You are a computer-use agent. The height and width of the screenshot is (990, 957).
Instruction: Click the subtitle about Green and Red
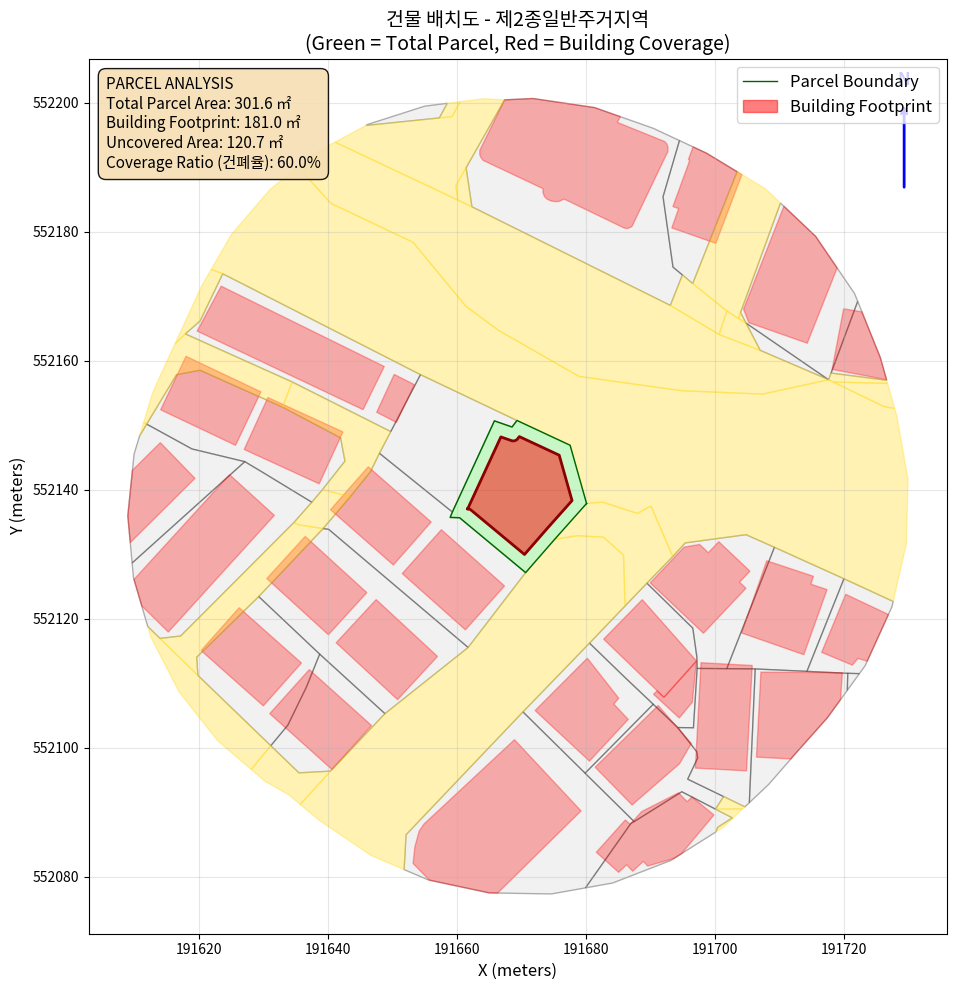tap(517, 43)
